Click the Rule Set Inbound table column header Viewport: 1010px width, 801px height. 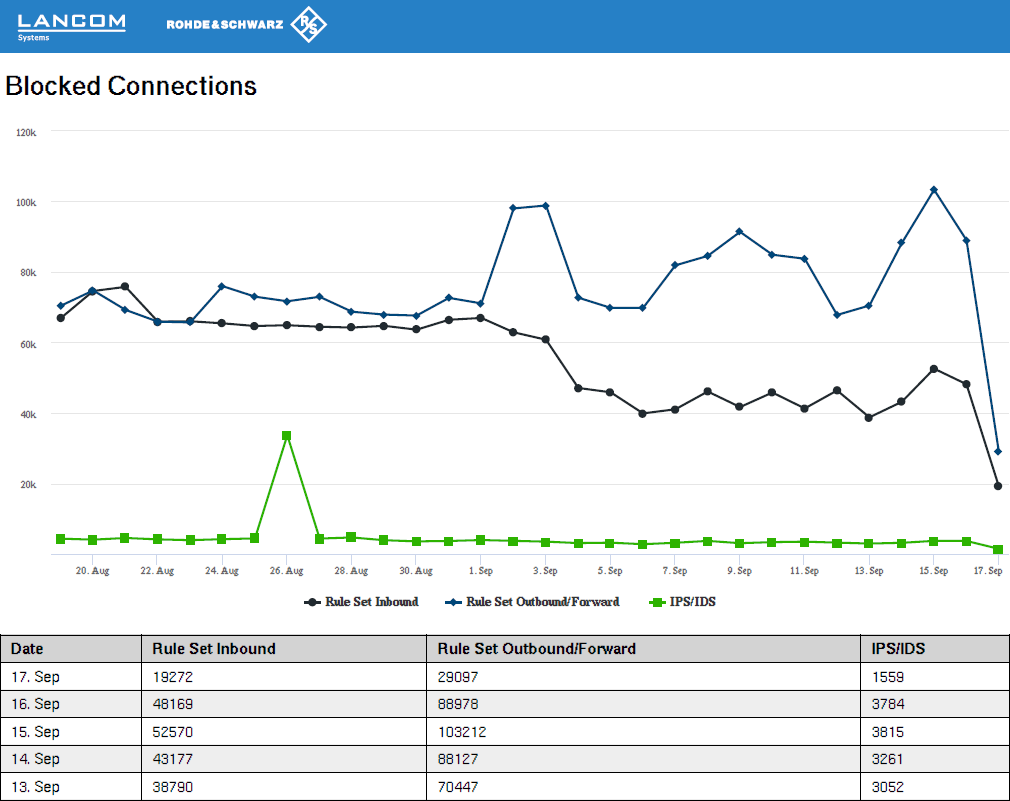(x=213, y=649)
